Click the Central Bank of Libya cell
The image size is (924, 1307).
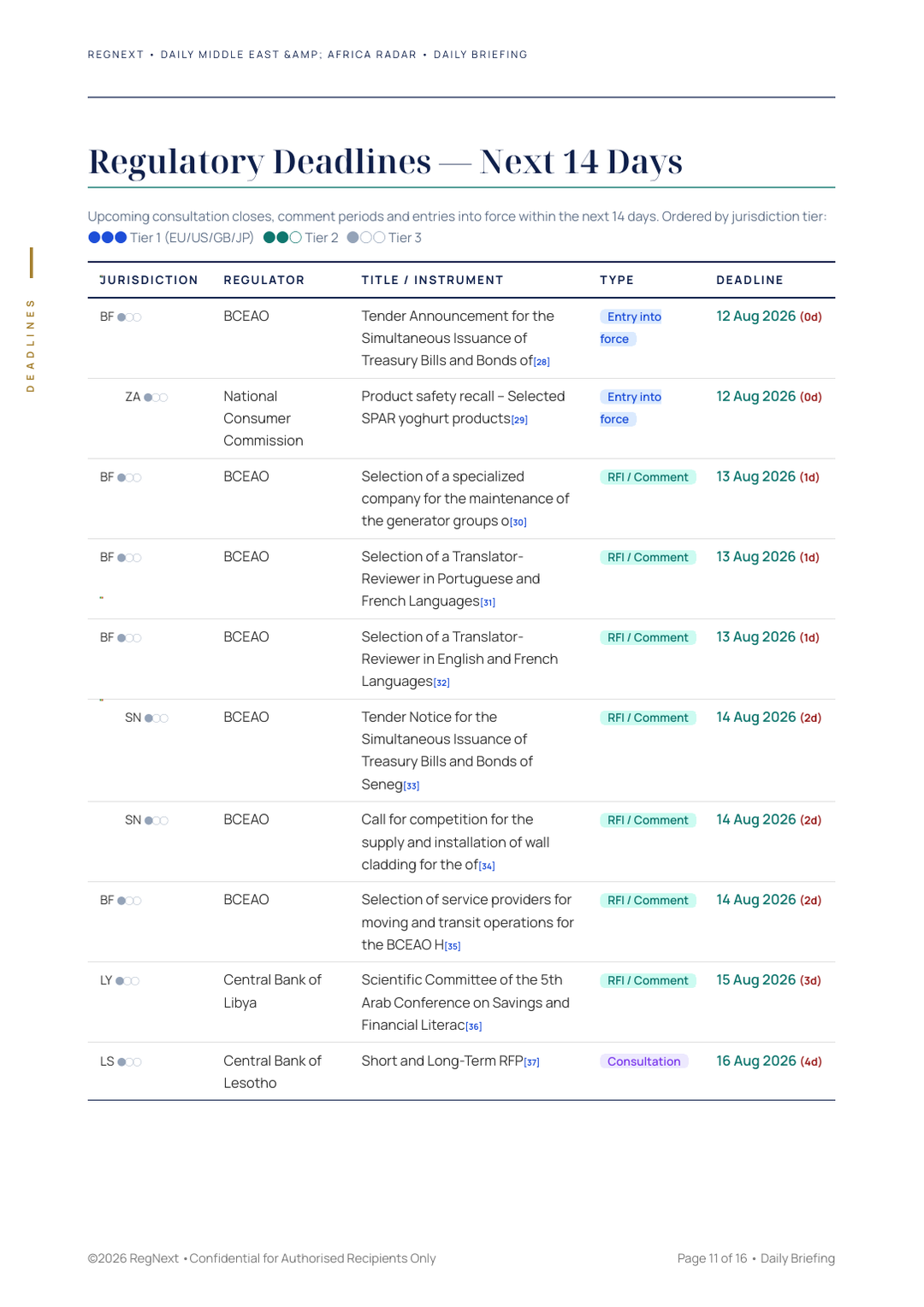pyautogui.click(x=272, y=991)
